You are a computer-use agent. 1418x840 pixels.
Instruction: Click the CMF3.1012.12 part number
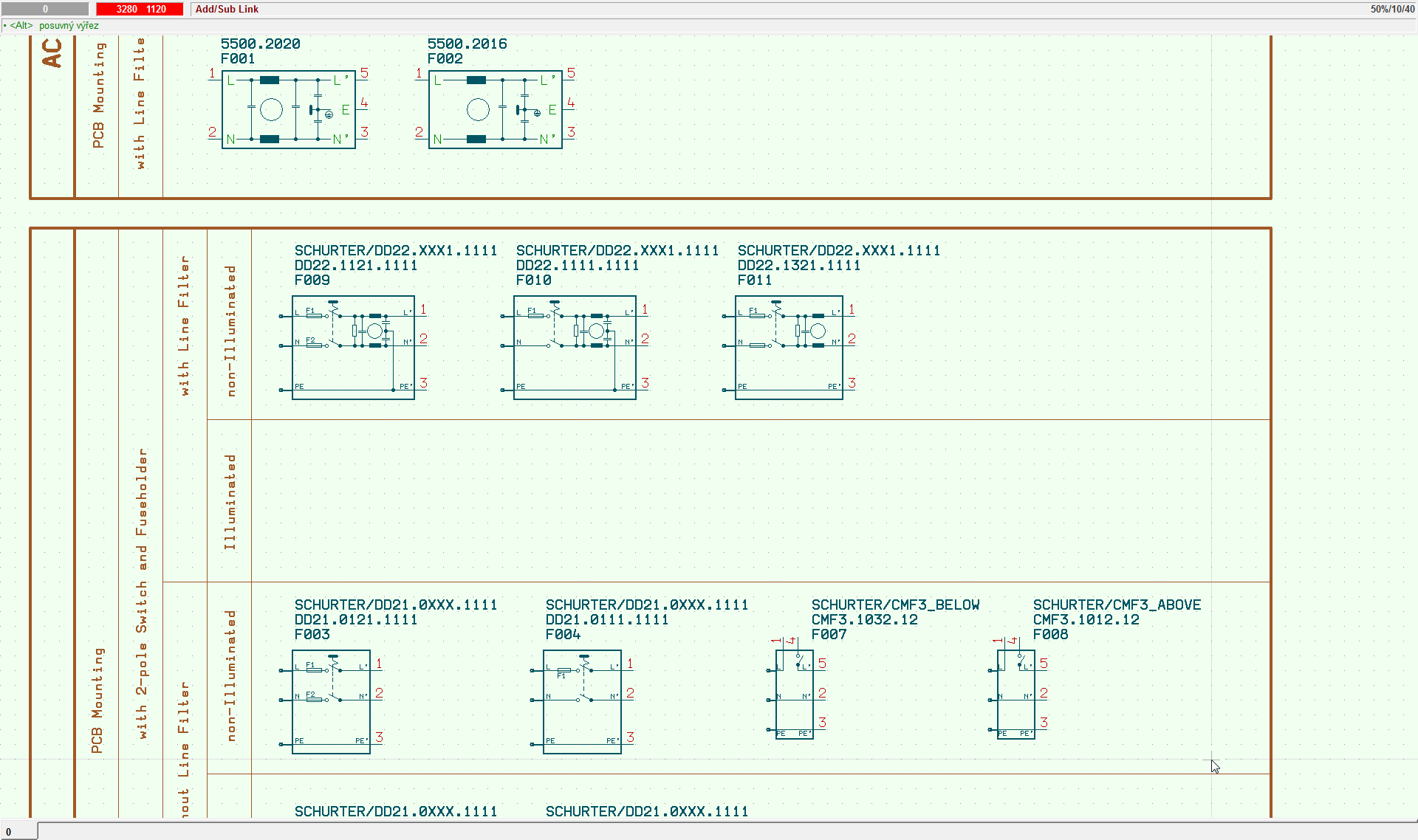1086,619
